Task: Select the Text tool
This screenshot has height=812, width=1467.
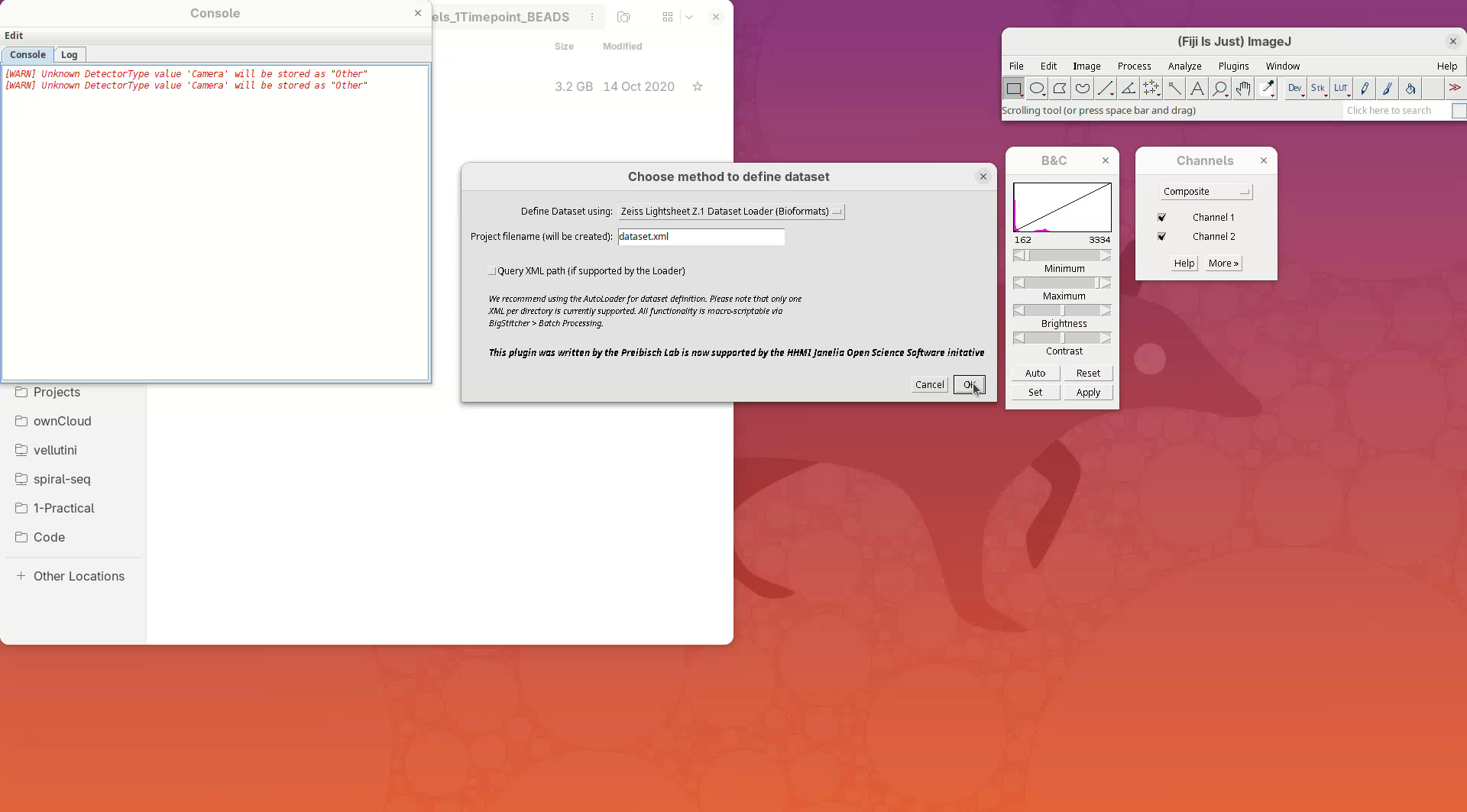Action: click(1197, 89)
